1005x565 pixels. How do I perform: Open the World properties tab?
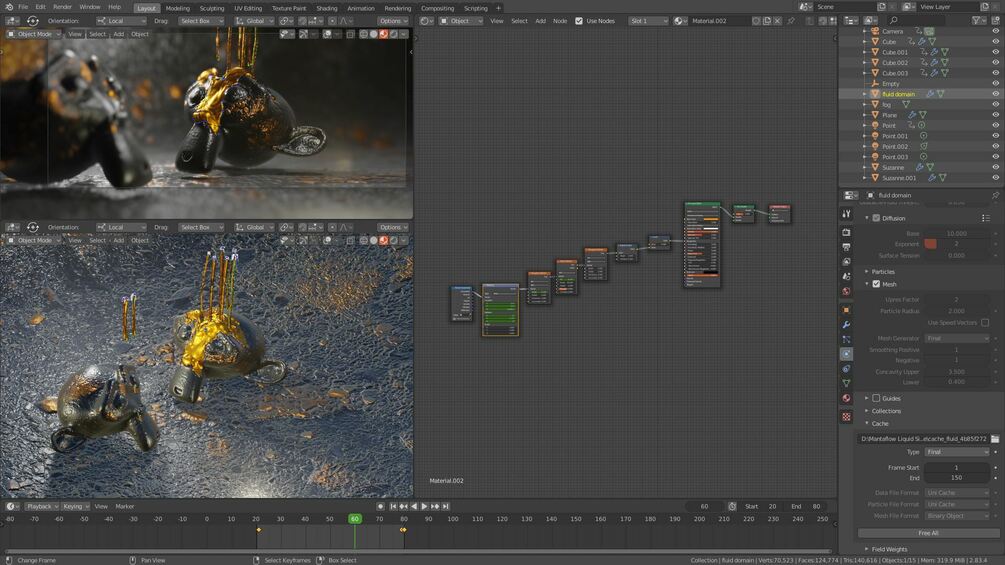point(846,291)
